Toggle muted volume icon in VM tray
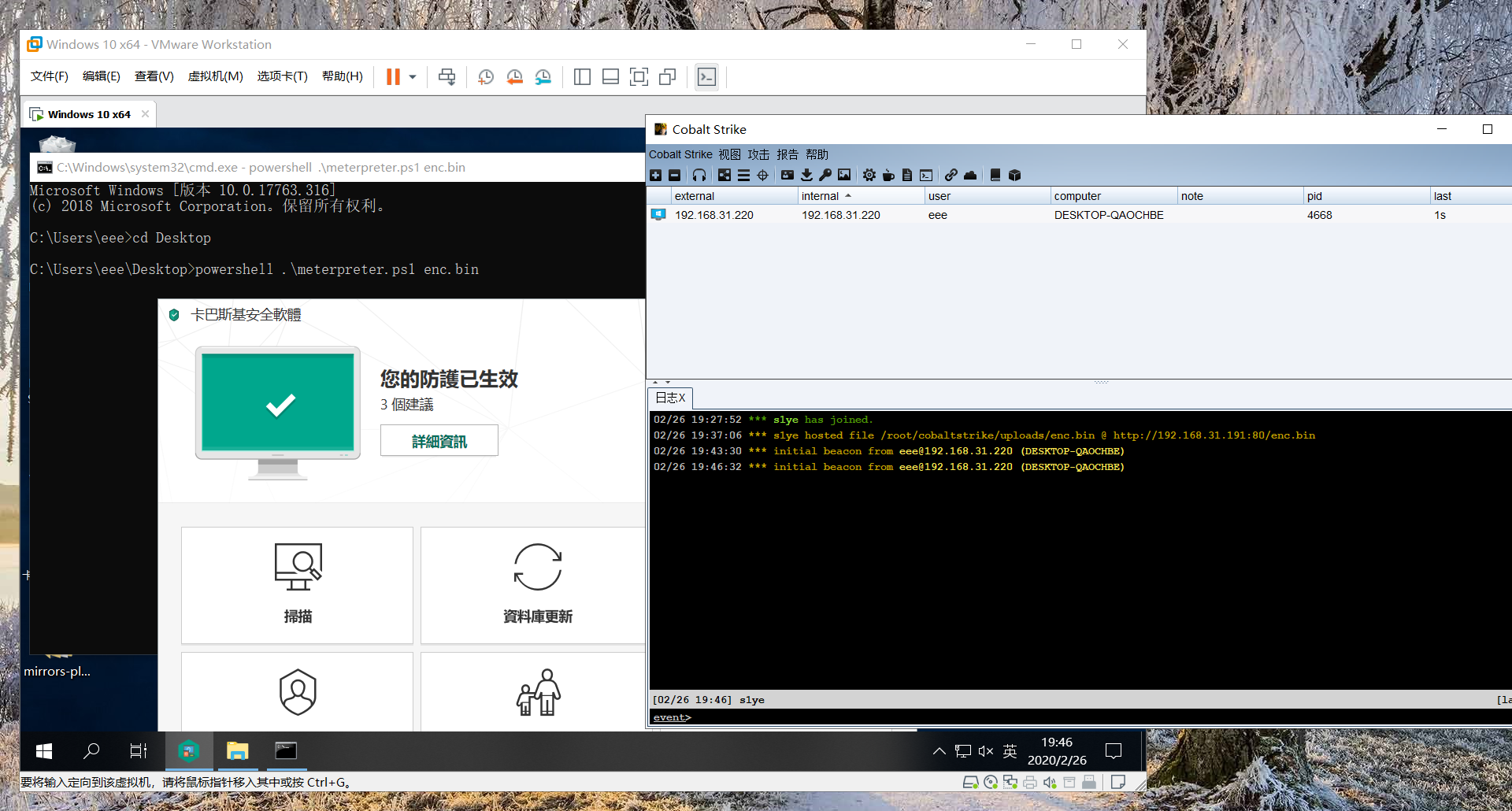 986,751
